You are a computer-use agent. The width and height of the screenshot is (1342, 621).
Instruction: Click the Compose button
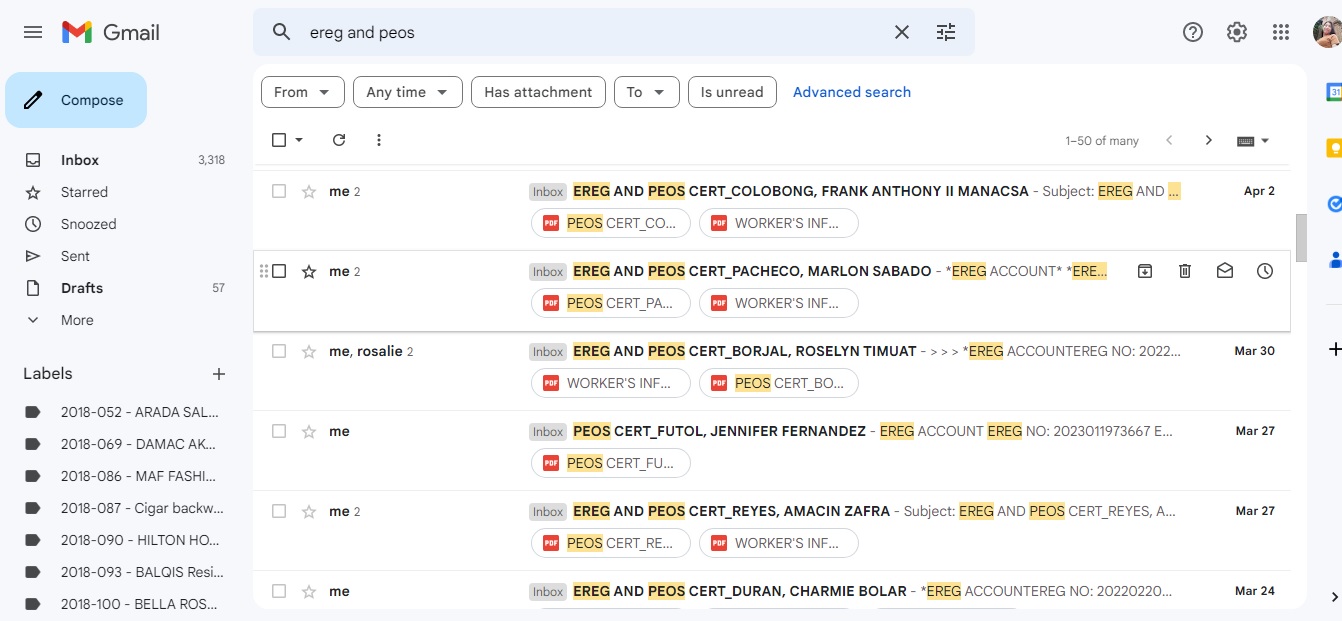pos(76,100)
